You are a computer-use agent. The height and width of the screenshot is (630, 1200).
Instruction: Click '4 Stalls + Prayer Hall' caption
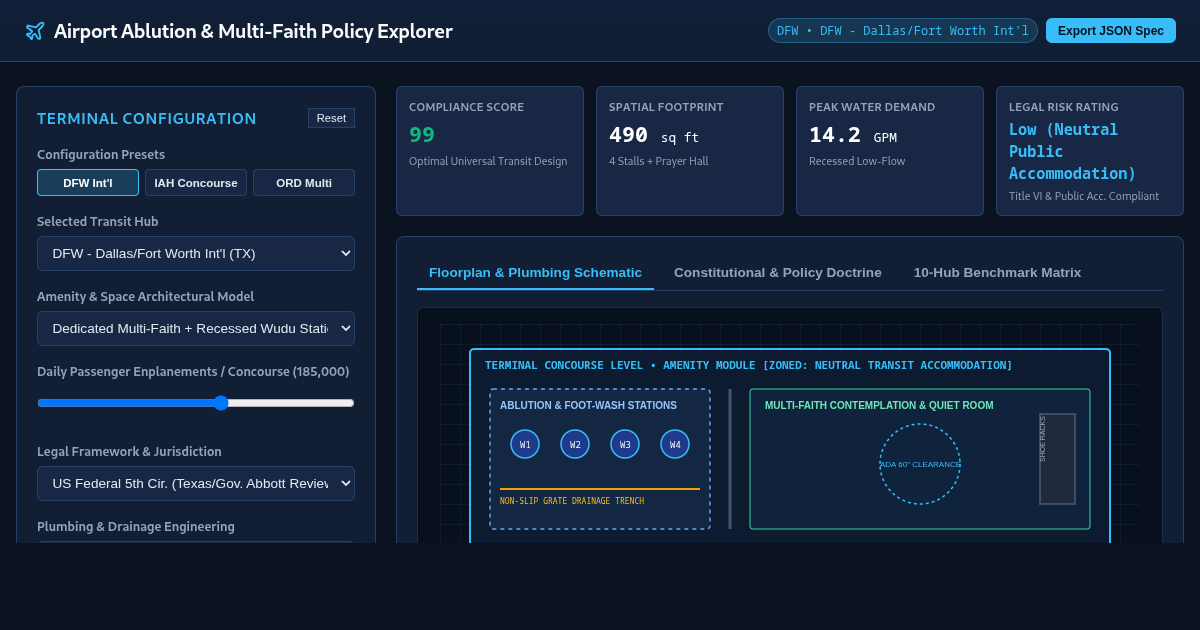(658, 161)
